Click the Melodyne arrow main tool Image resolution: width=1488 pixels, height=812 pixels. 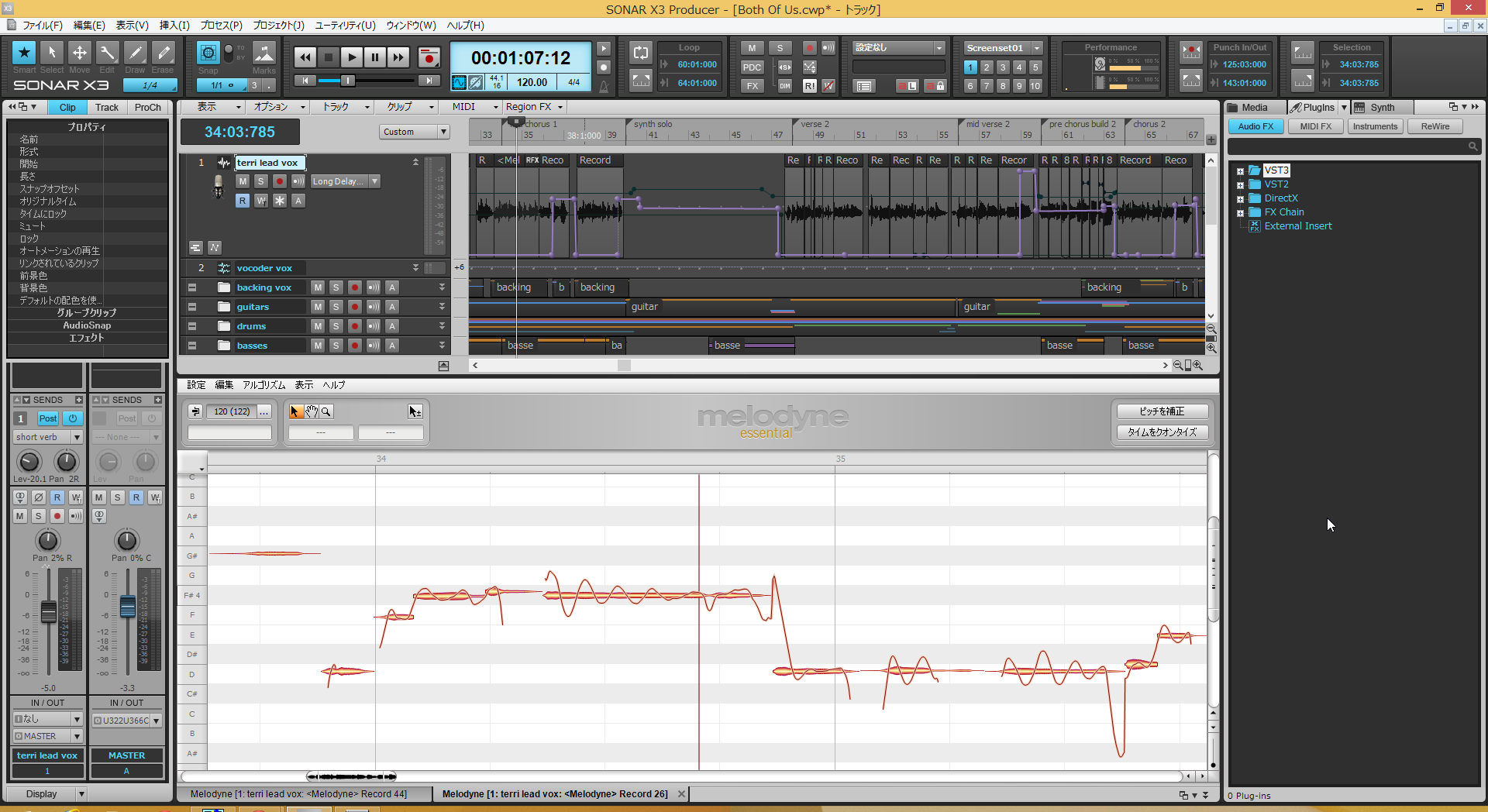point(294,411)
